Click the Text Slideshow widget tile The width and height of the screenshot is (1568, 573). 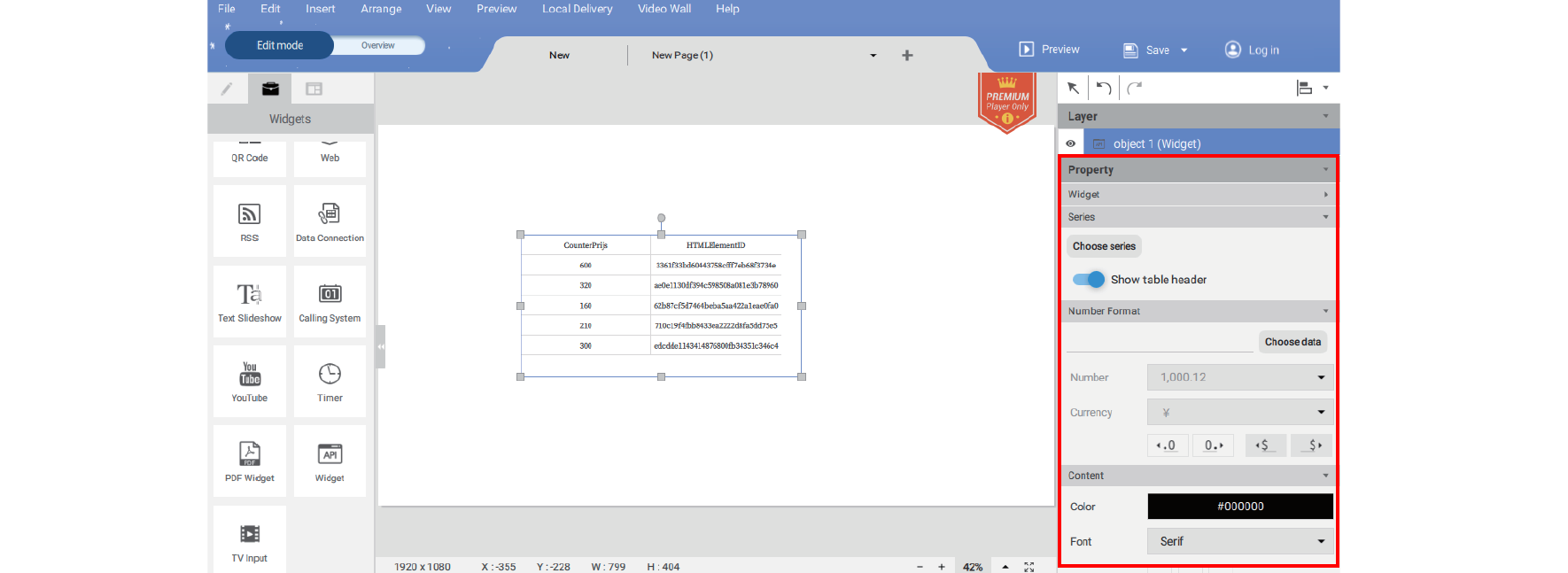[249, 301]
